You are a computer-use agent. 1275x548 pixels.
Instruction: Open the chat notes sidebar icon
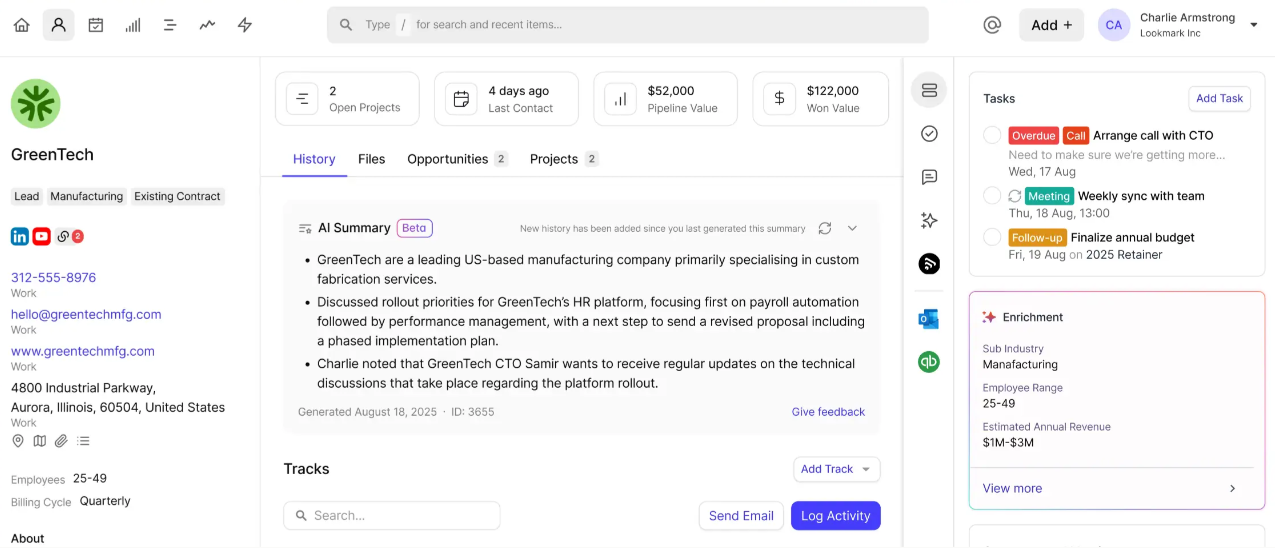coord(929,177)
